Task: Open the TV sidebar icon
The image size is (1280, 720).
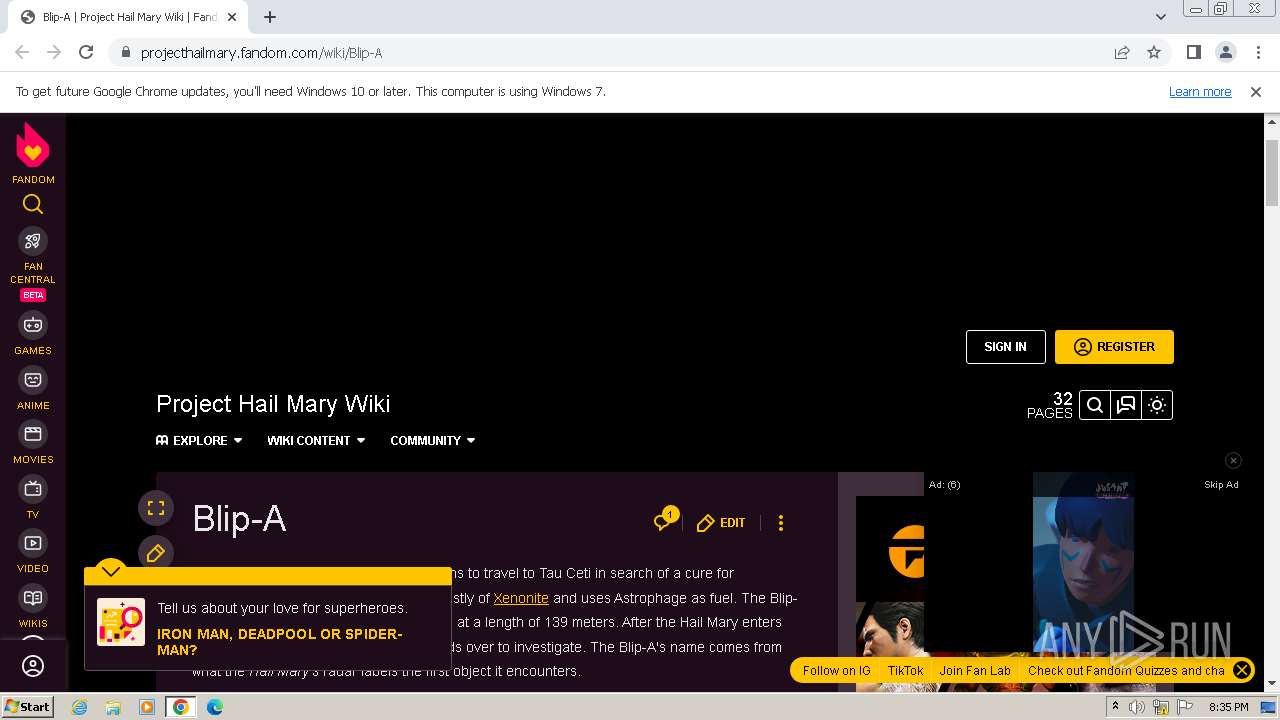Action: click(33, 489)
